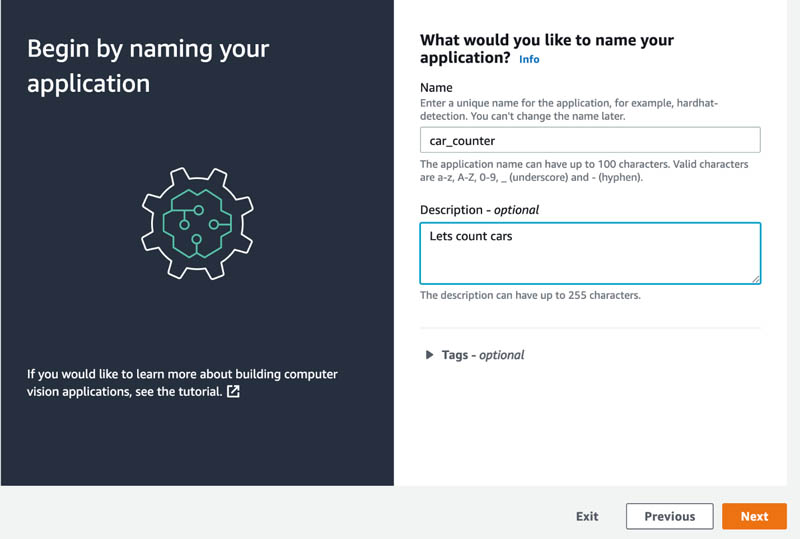Open the Info link beside the heading

pos(529,59)
